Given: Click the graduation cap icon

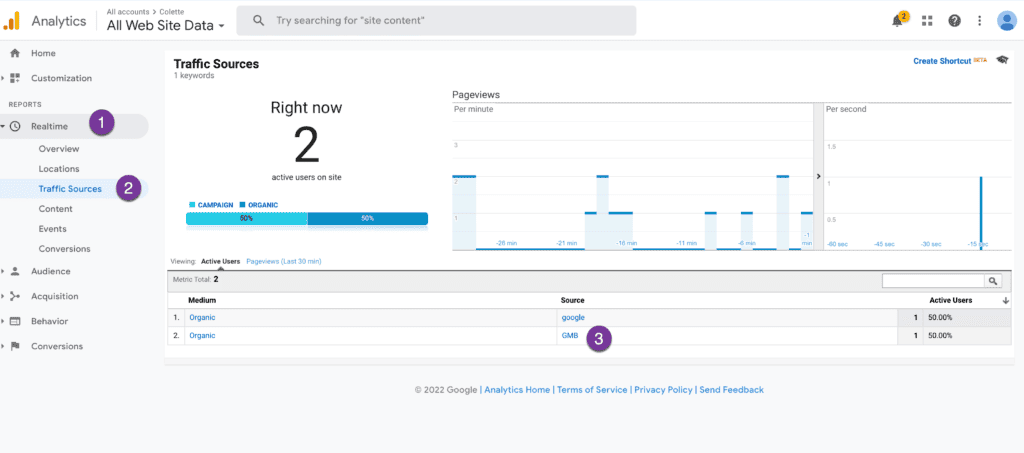Looking at the screenshot, I should click(x=1002, y=61).
